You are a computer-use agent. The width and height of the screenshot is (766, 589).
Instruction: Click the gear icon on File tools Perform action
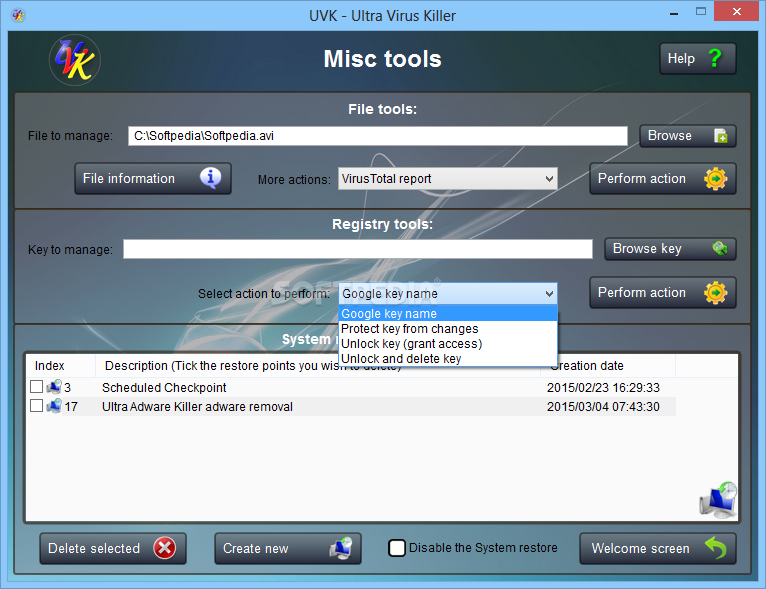pyautogui.click(x=715, y=179)
